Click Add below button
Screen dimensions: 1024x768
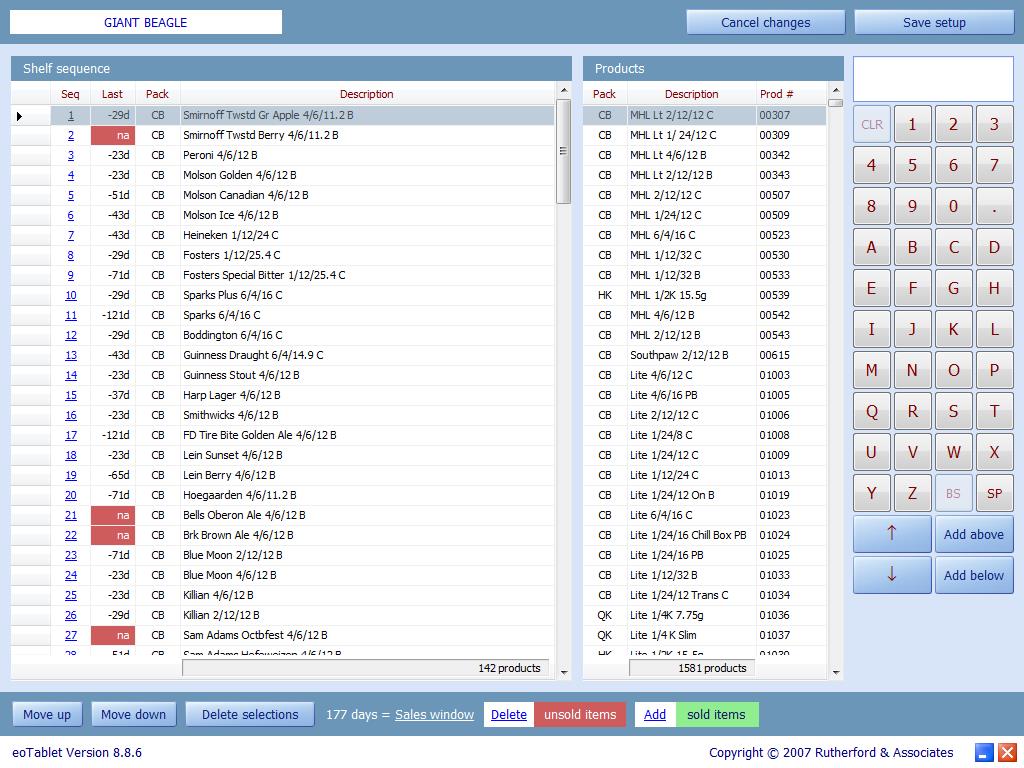click(974, 575)
